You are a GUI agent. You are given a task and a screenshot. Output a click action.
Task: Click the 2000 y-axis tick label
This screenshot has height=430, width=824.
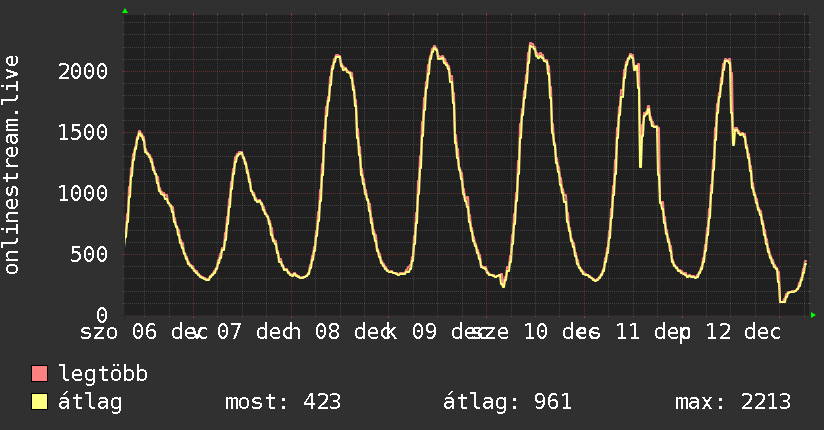[x=83, y=71]
